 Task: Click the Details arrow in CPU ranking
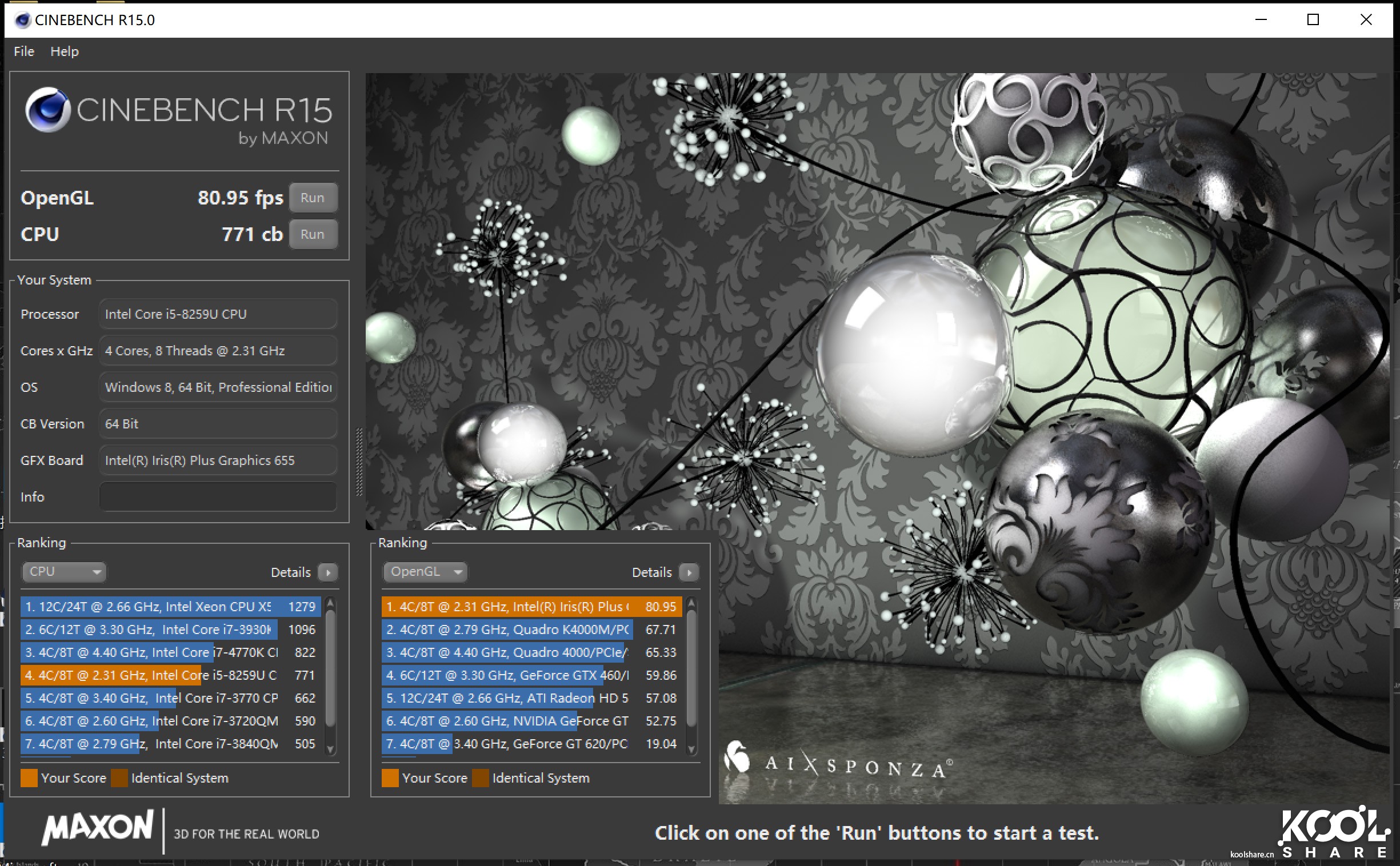327,572
